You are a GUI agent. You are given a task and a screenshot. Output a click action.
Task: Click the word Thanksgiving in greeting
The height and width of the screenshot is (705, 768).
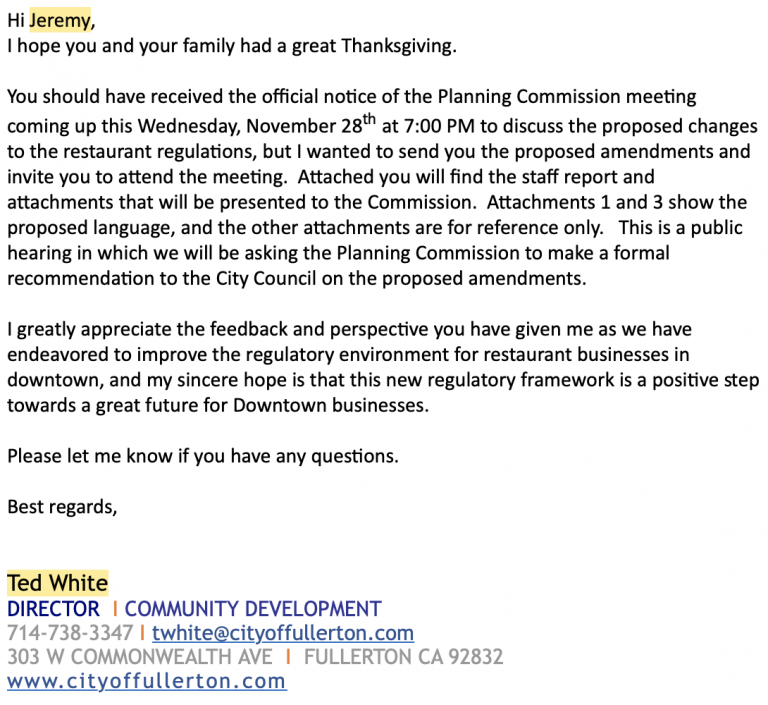pyautogui.click(x=399, y=46)
